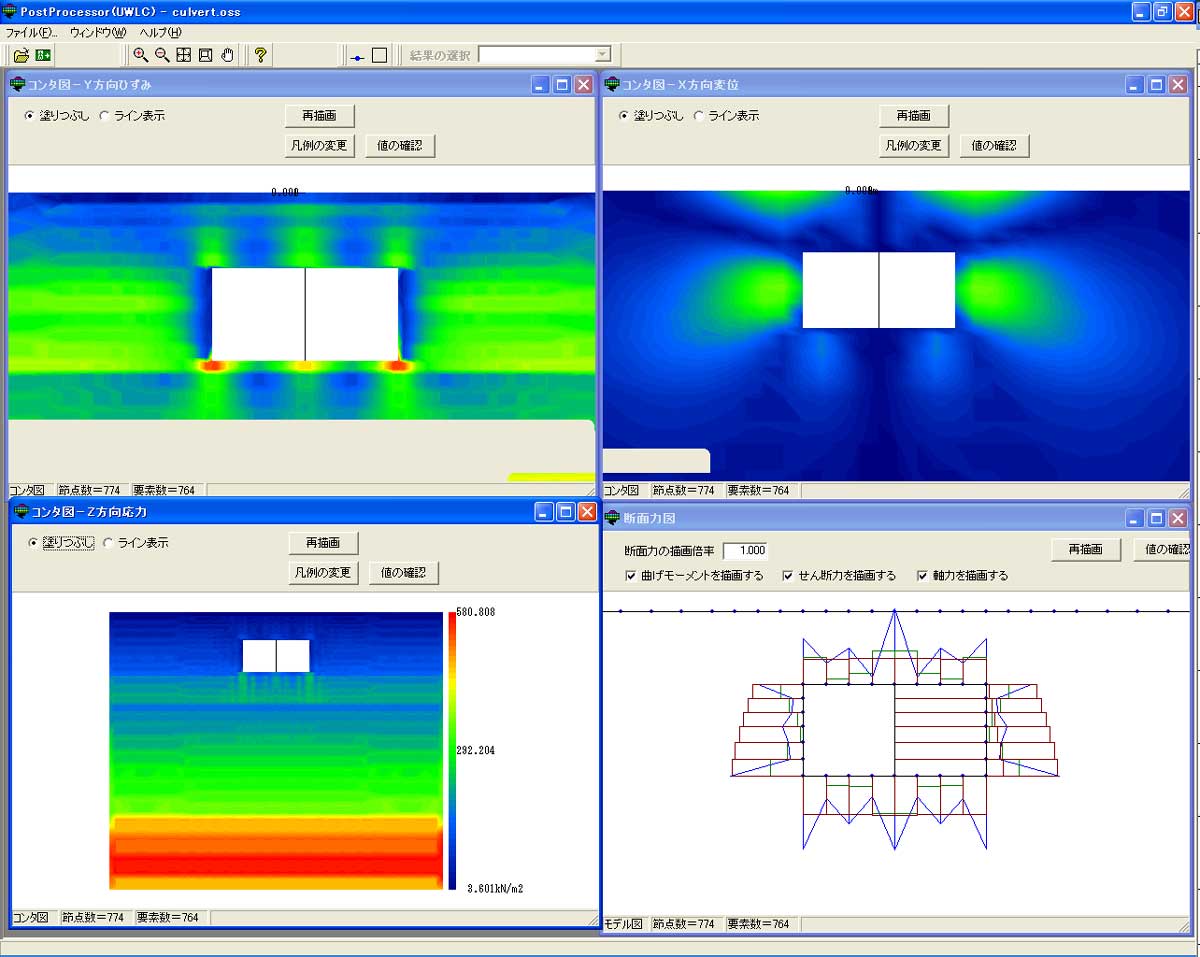Click the green exit icon in toolbar
Screen dimensions: 1200x957
(43, 55)
